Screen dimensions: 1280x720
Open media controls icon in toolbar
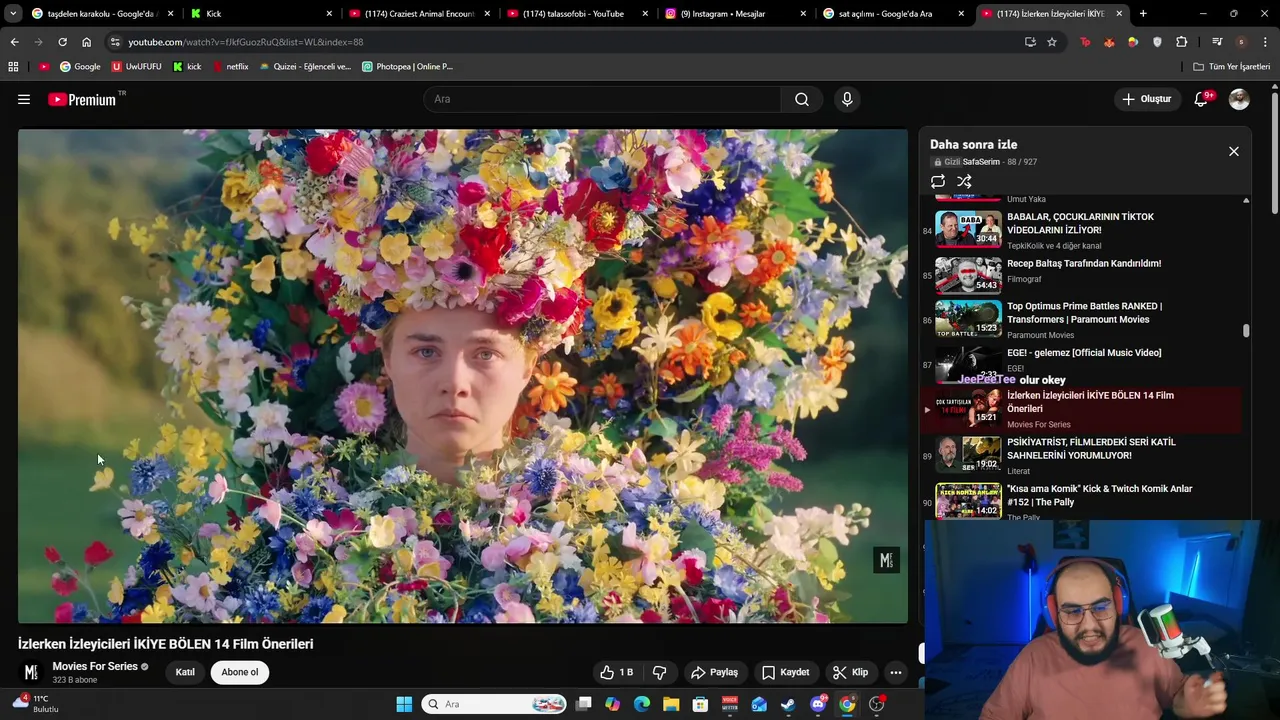coord(1217,42)
